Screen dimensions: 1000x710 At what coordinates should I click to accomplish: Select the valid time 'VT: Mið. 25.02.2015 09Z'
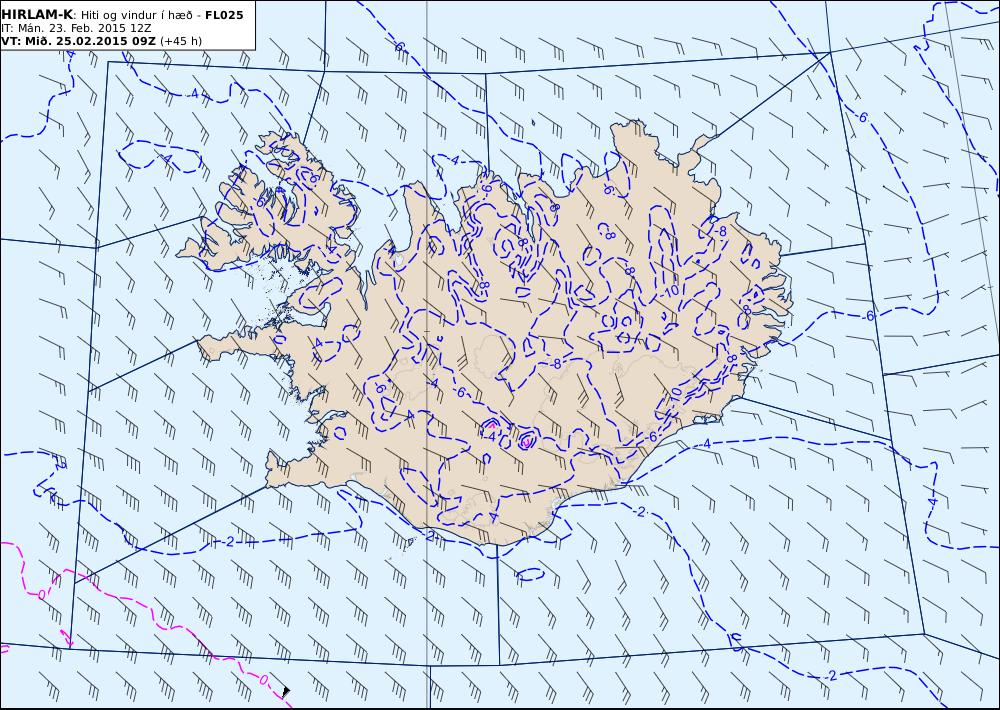78,41
